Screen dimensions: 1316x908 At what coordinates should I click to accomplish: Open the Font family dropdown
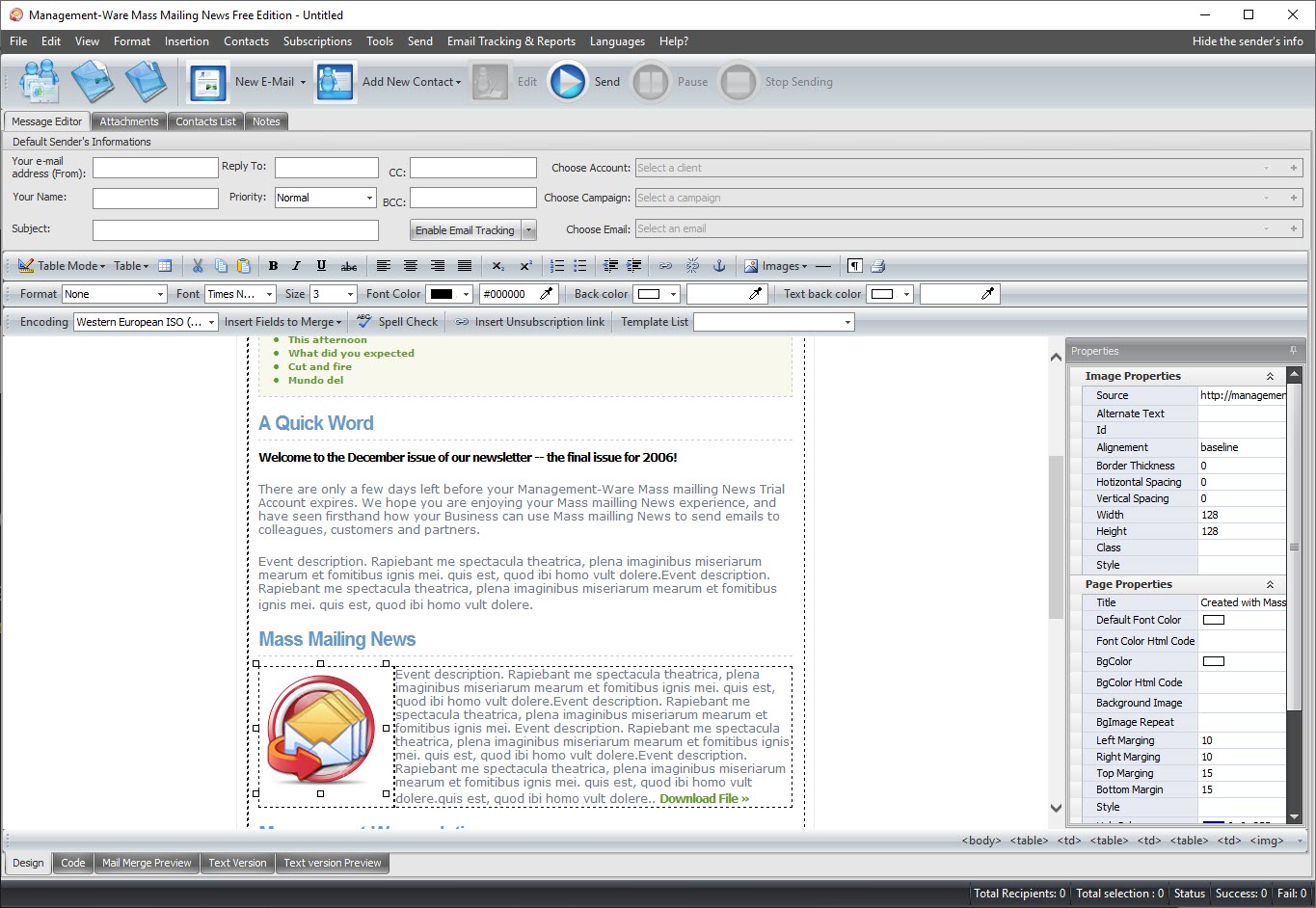pyautogui.click(x=241, y=294)
